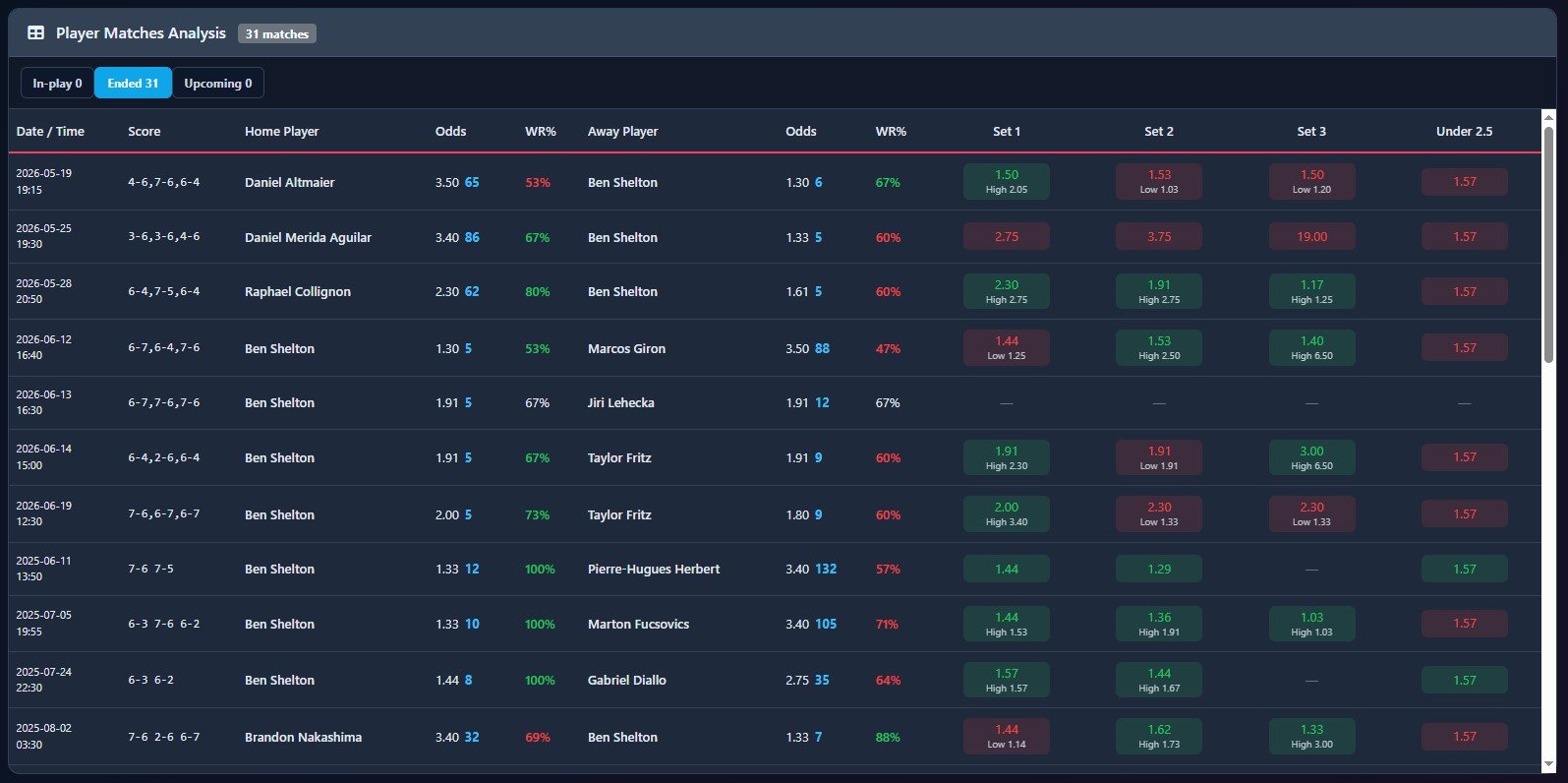Click 71% win rate for Marton Fucsovics
1568x783 pixels.
pyautogui.click(x=887, y=625)
